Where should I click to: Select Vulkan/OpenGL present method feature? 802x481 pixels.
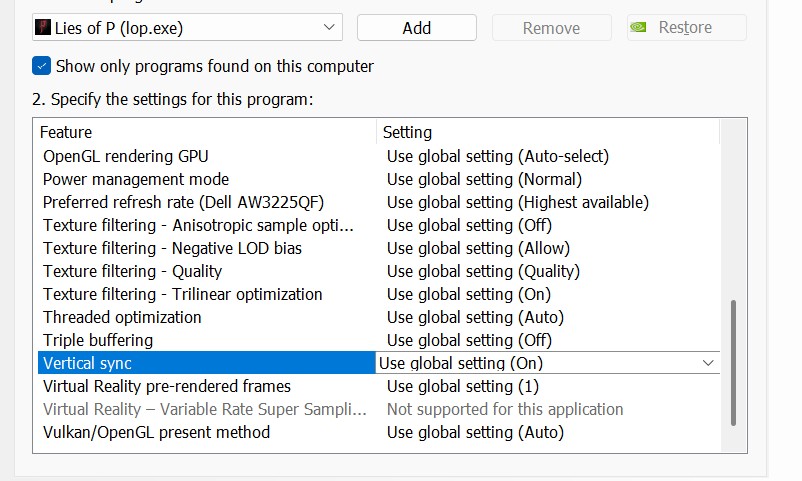[x=157, y=432]
